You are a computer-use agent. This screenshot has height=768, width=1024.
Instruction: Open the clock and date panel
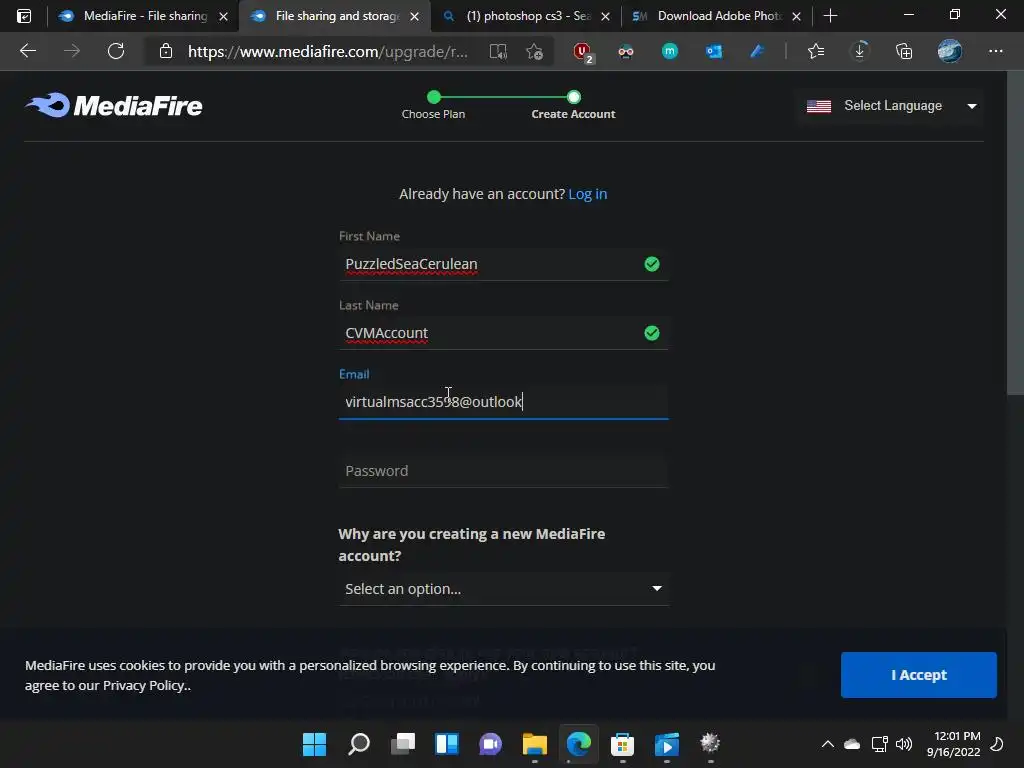953,744
